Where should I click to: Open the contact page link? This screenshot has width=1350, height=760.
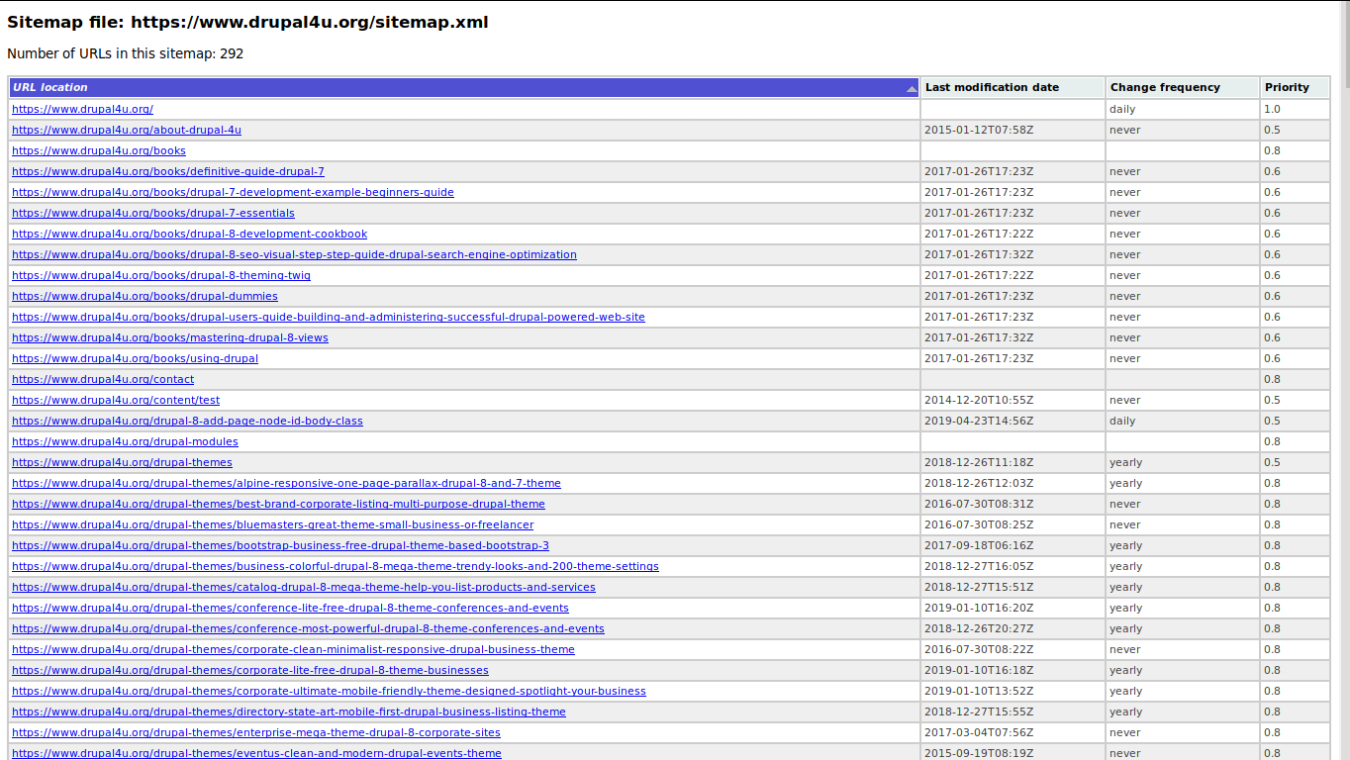[102, 379]
